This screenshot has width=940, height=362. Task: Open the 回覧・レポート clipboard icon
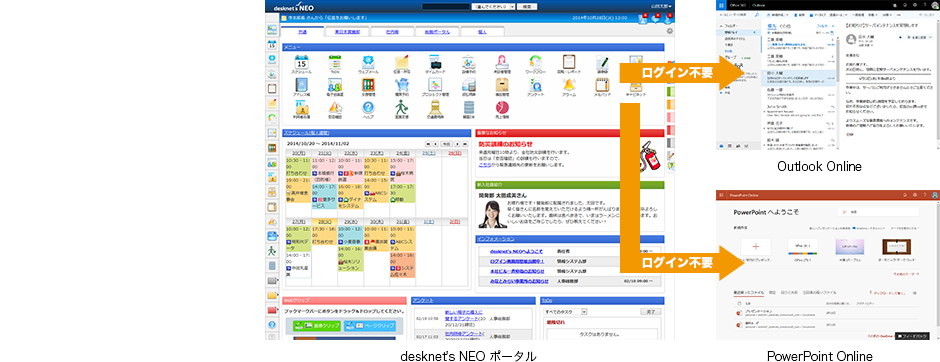click(569, 61)
